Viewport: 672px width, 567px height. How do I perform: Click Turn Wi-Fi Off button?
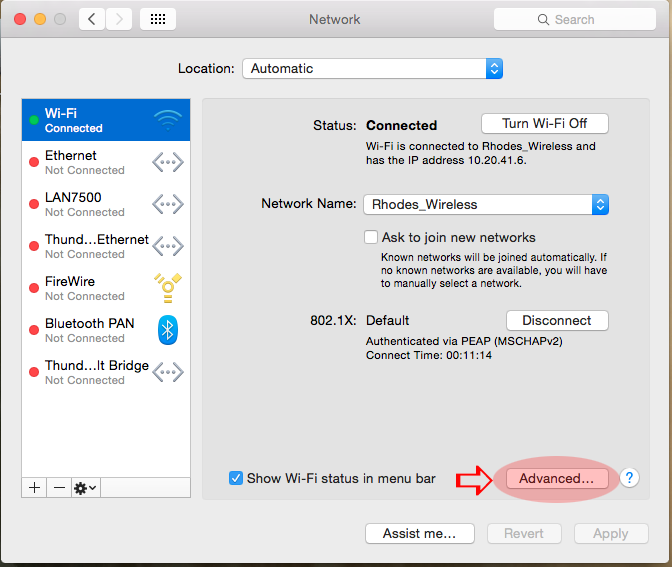pyautogui.click(x=545, y=123)
